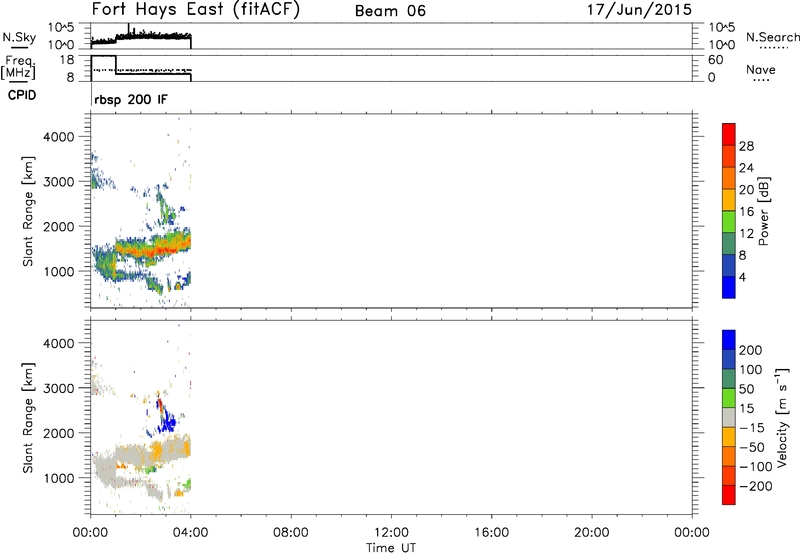Click the 'Fort Hays East (fitACF)' plot title
Viewport: 800px width, 554px height.
click(x=195, y=9)
